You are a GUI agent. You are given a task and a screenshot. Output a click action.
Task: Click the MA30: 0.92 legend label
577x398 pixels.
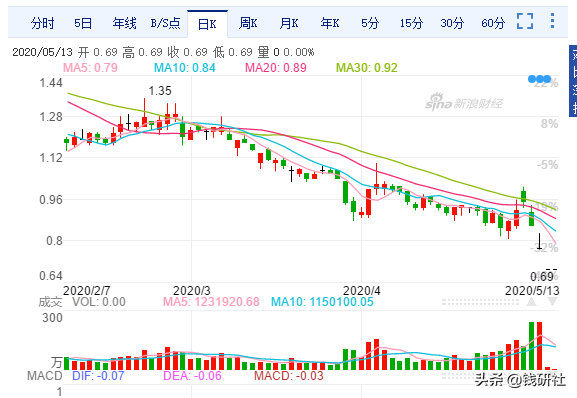367,68
